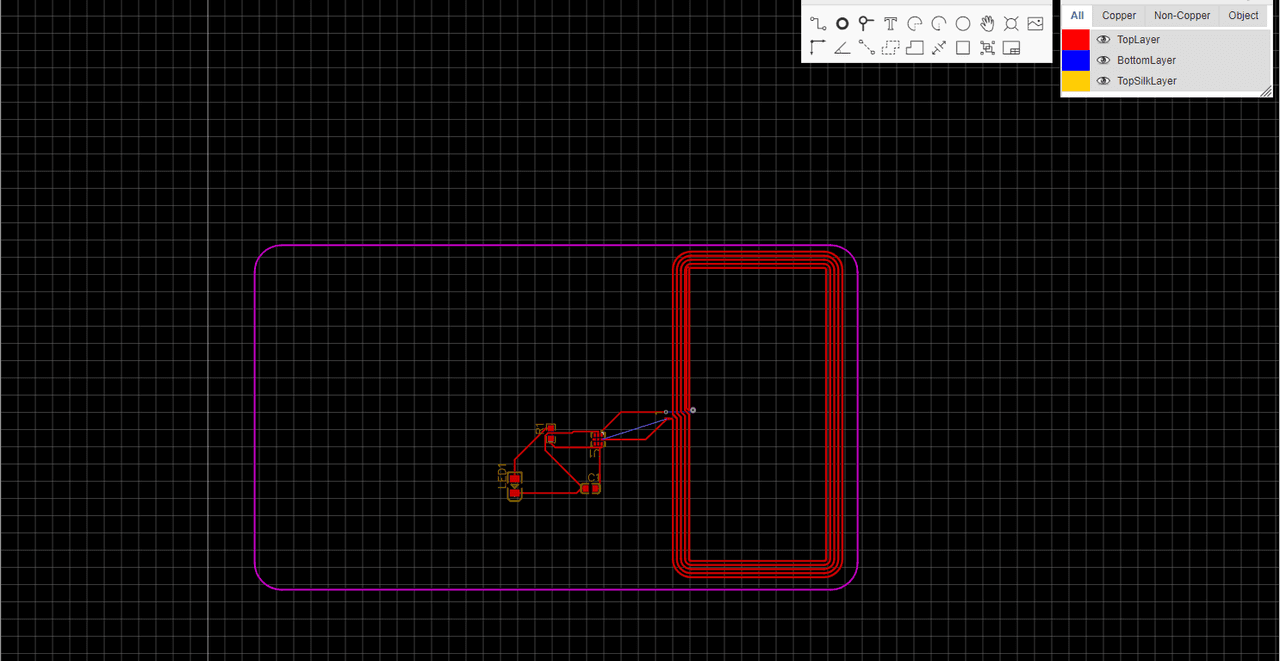Click the blue BottomLayer color swatch

coord(1075,61)
